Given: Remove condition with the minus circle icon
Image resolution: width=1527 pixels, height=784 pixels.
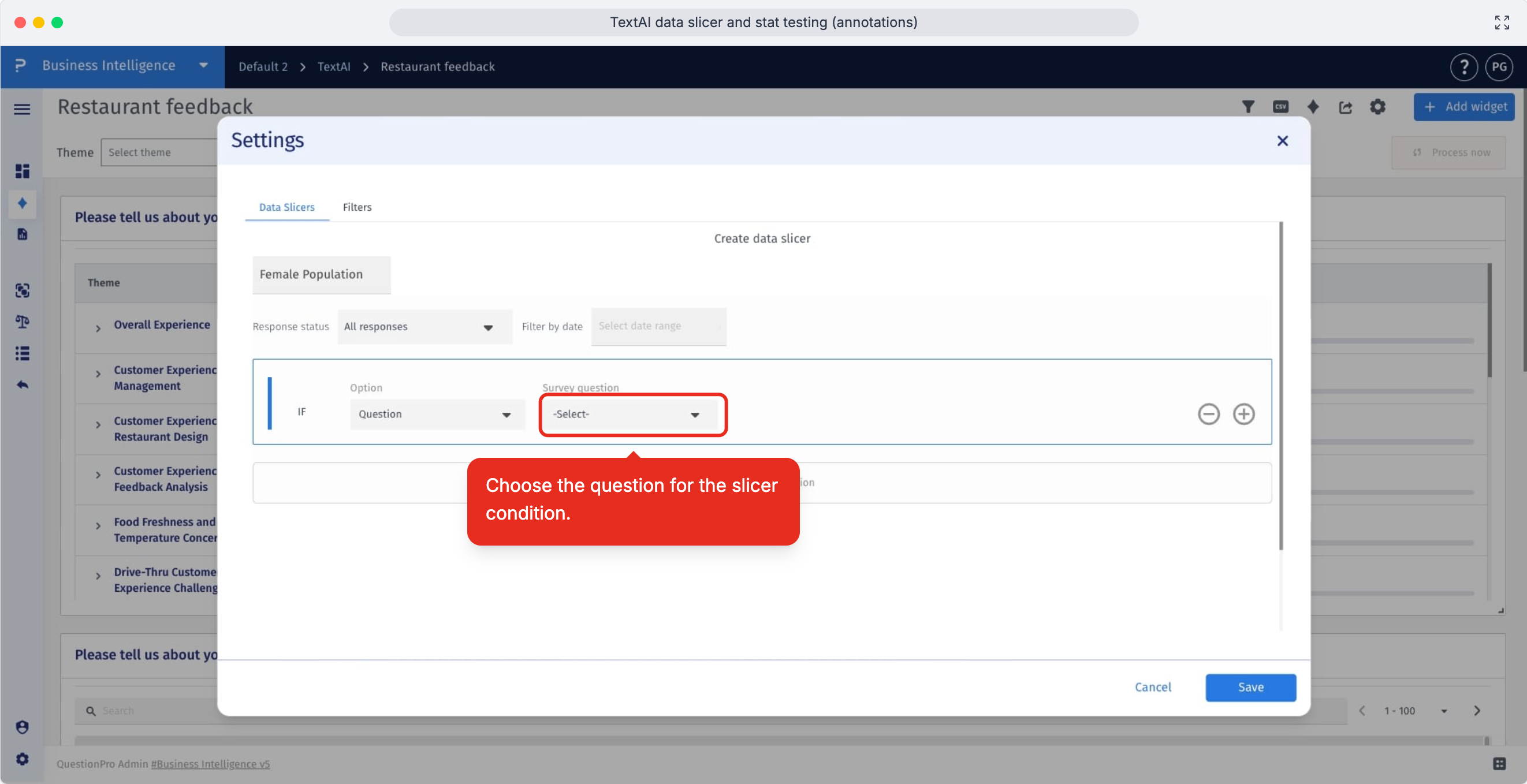Looking at the screenshot, I should point(1209,413).
